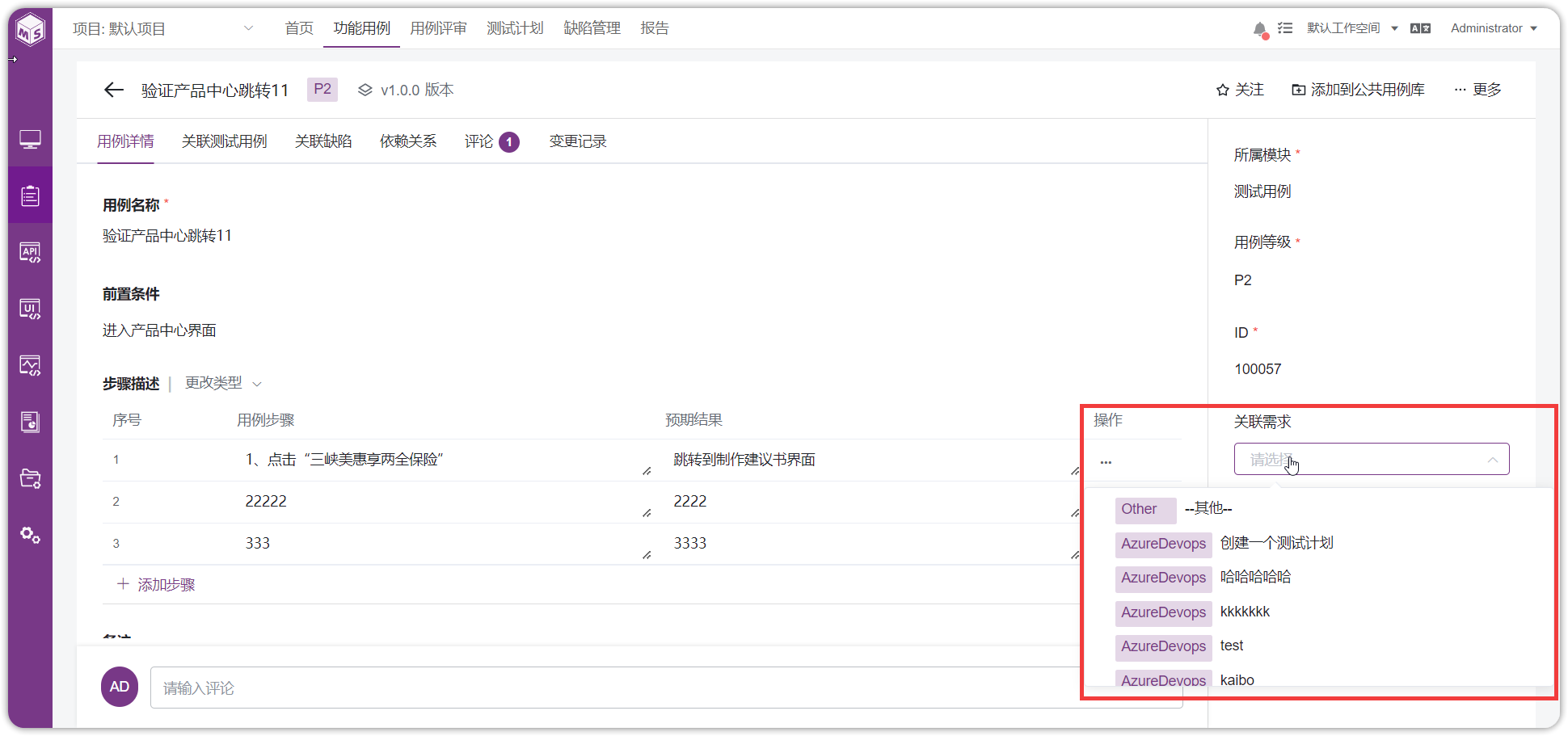Open the 更多 more actions menu
Image resolution: width=1568 pixels, height=736 pixels.
[1477, 90]
